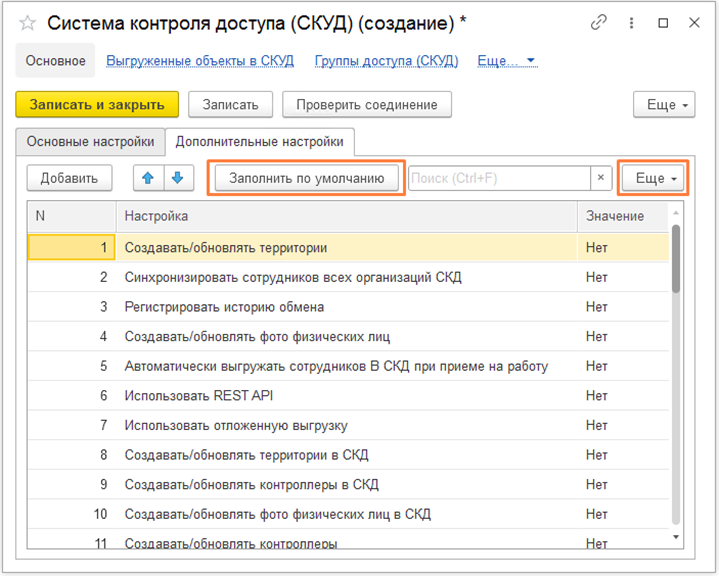The height and width of the screenshot is (576, 719).
Task: Click 'Проверить соединение' button
Action: 367,104
